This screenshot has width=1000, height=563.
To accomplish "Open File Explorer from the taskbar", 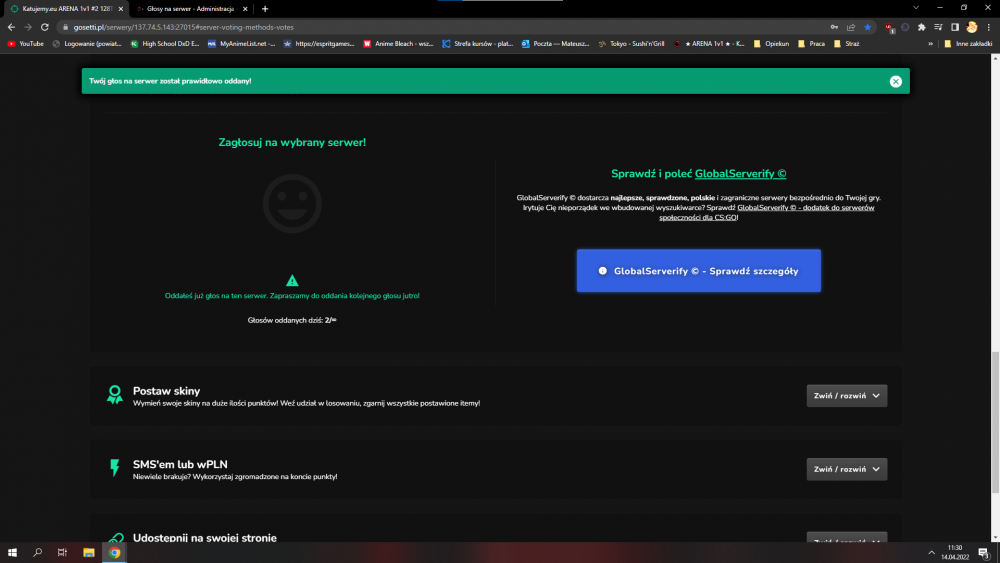I will coord(89,552).
